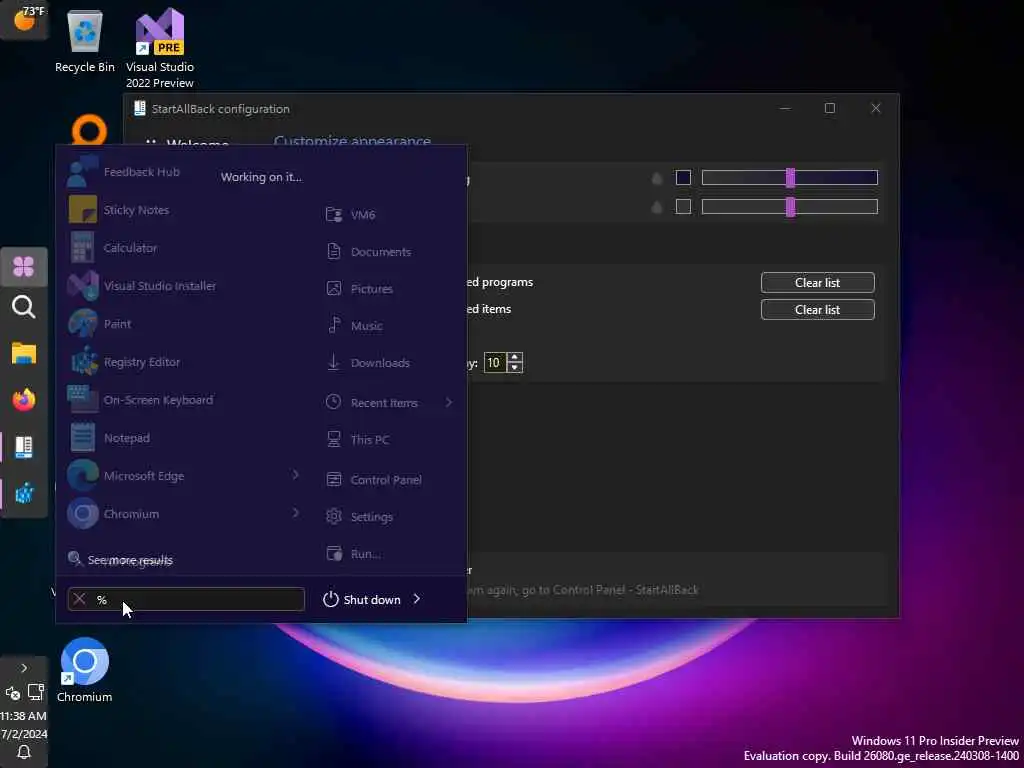
Task: Expand Shut down options arrow
Action: 417,599
